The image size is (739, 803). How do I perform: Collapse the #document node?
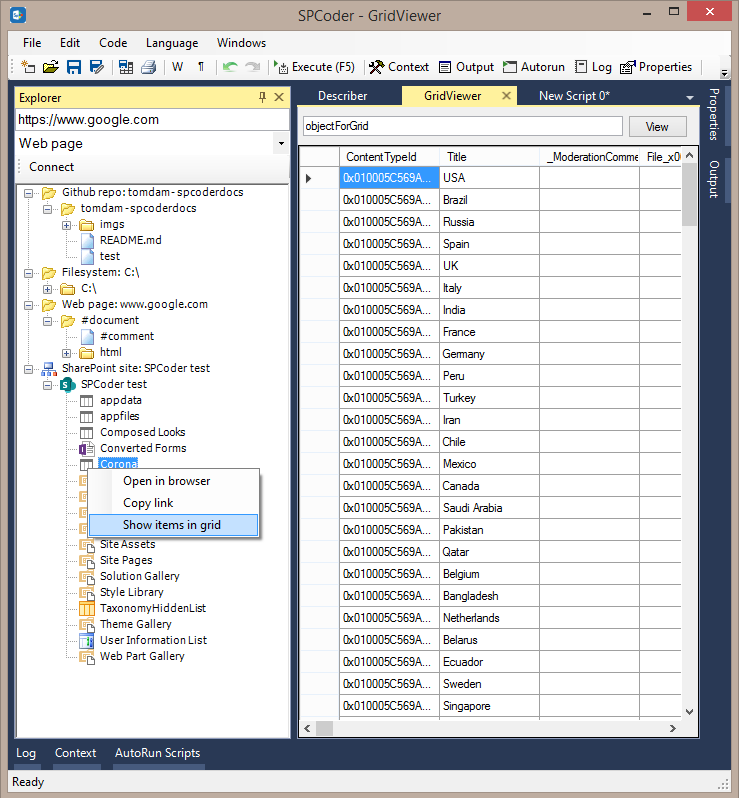pos(48,322)
